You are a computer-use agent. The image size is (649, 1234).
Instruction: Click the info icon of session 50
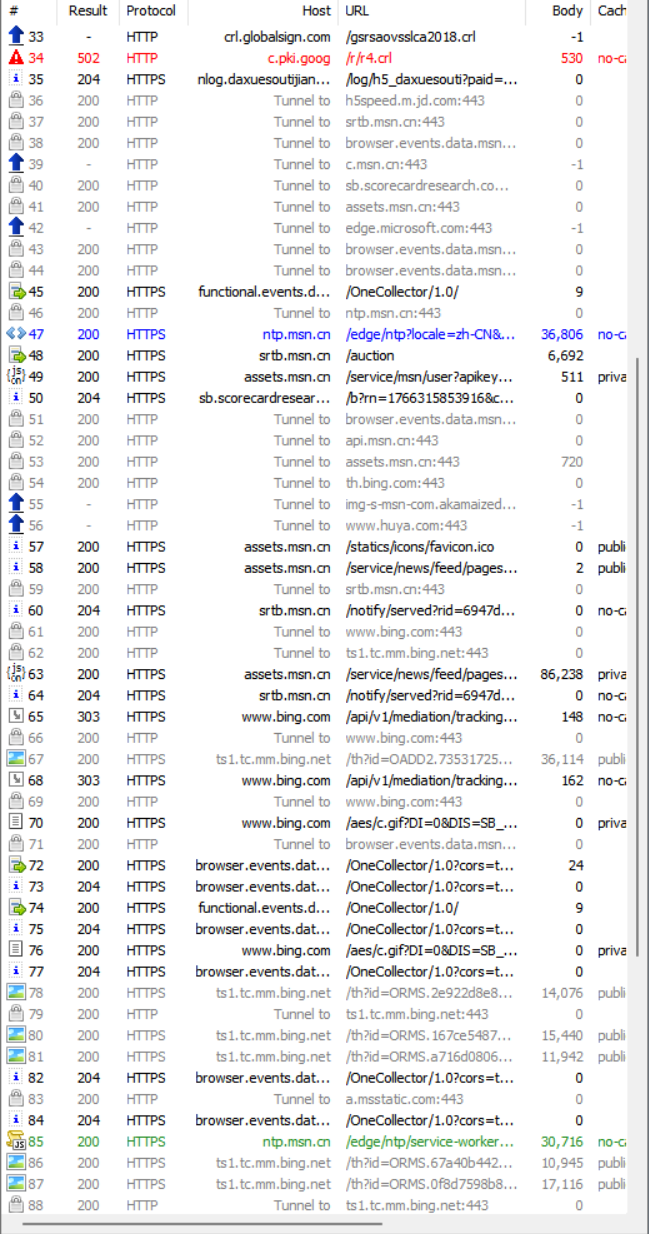point(16,398)
